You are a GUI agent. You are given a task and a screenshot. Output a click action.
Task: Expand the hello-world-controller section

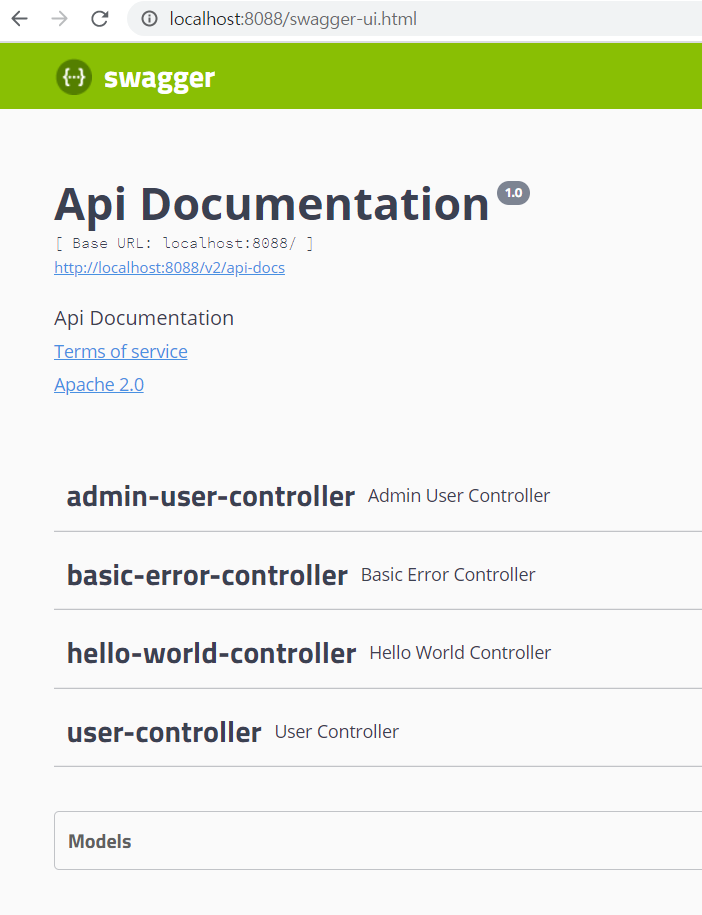pyautogui.click(x=378, y=653)
